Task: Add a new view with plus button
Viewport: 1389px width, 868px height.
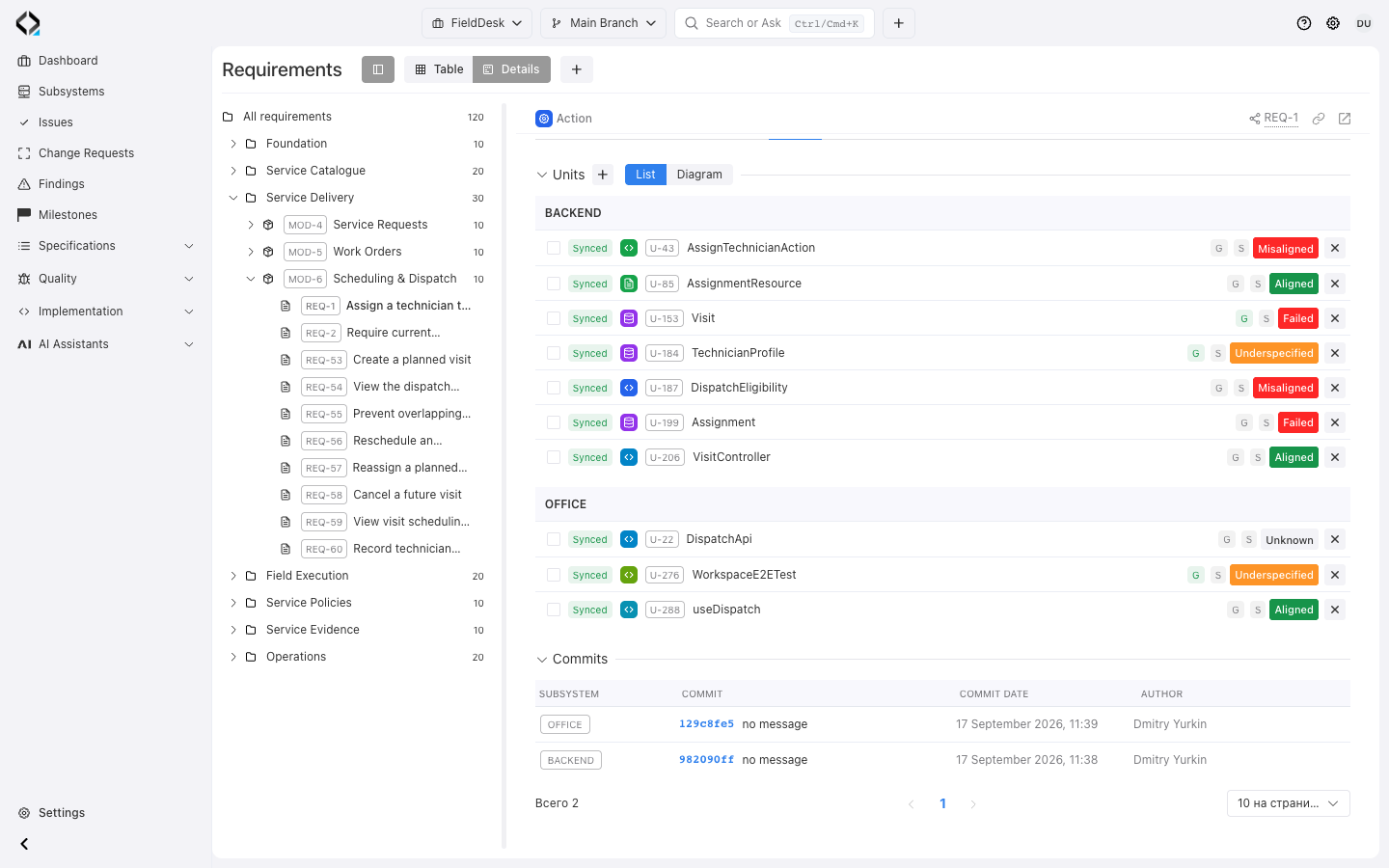Action: (x=577, y=69)
